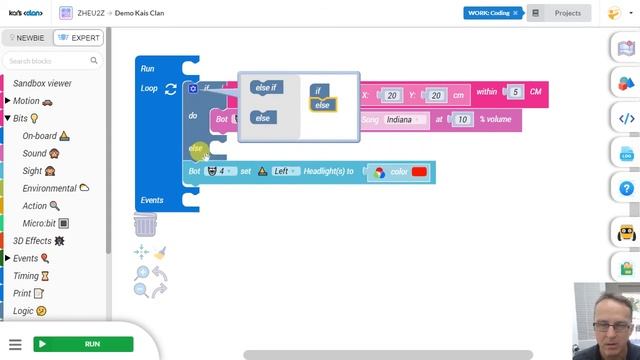640x360 pixels.
Task: Switch to EXPERT mode tab
Action: coord(78,38)
